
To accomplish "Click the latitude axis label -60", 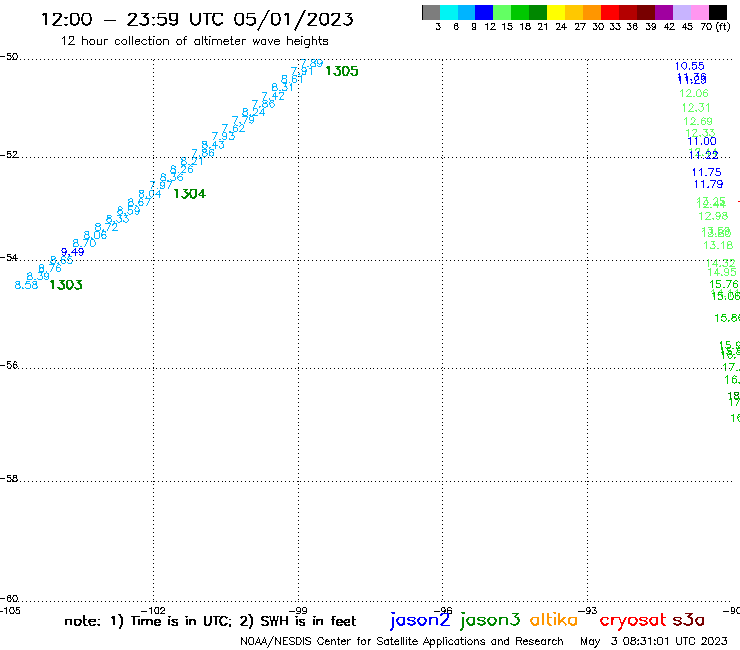I will click(9, 599).
